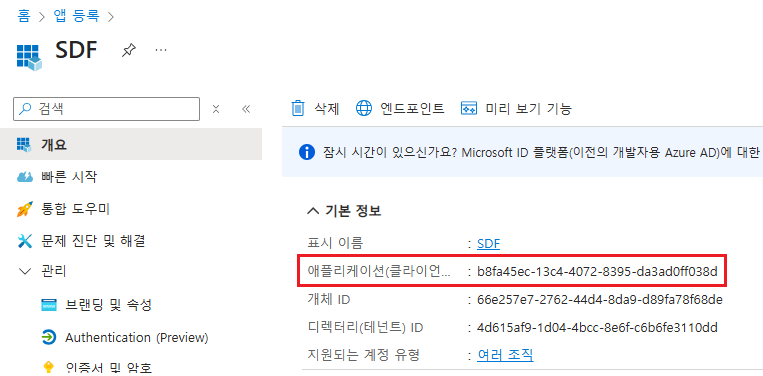Click the magnifier icon in the search box

(25, 109)
